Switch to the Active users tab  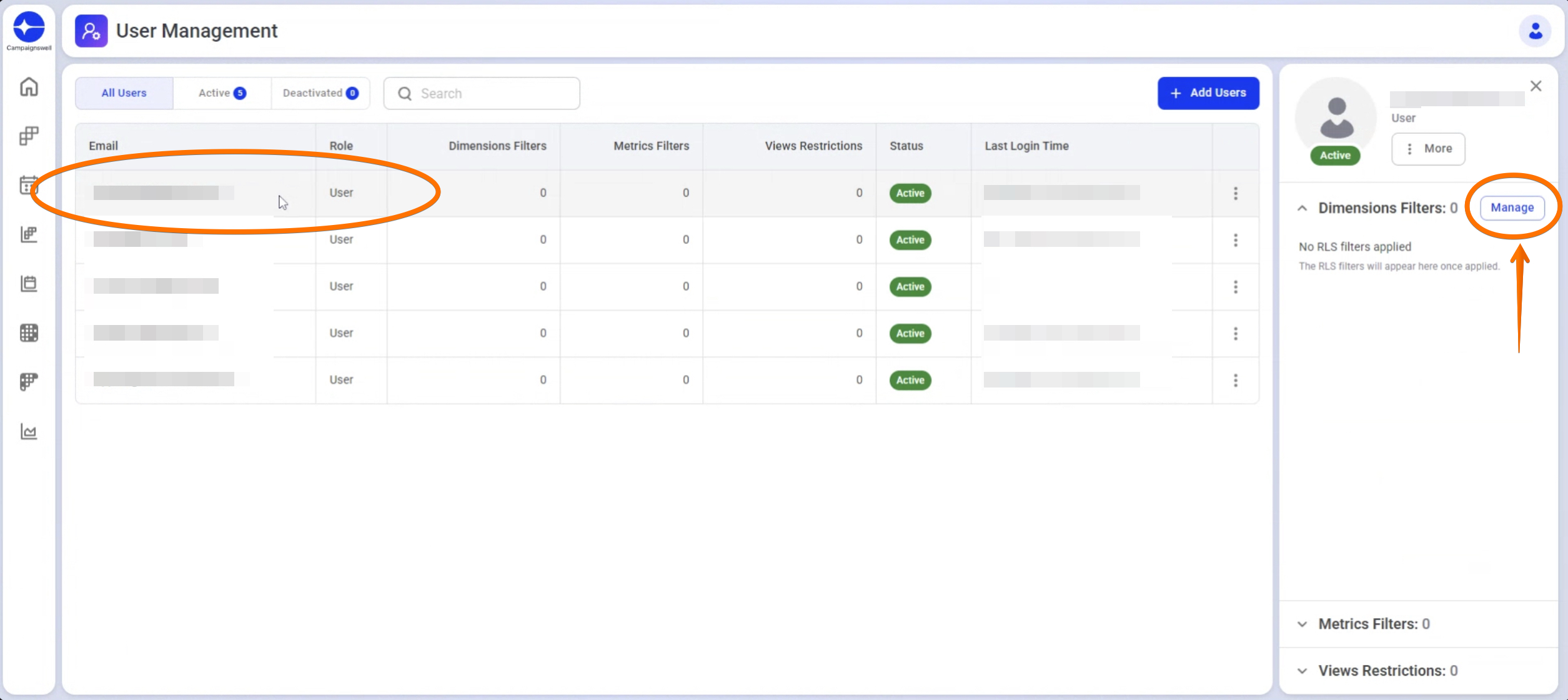pos(222,93)
